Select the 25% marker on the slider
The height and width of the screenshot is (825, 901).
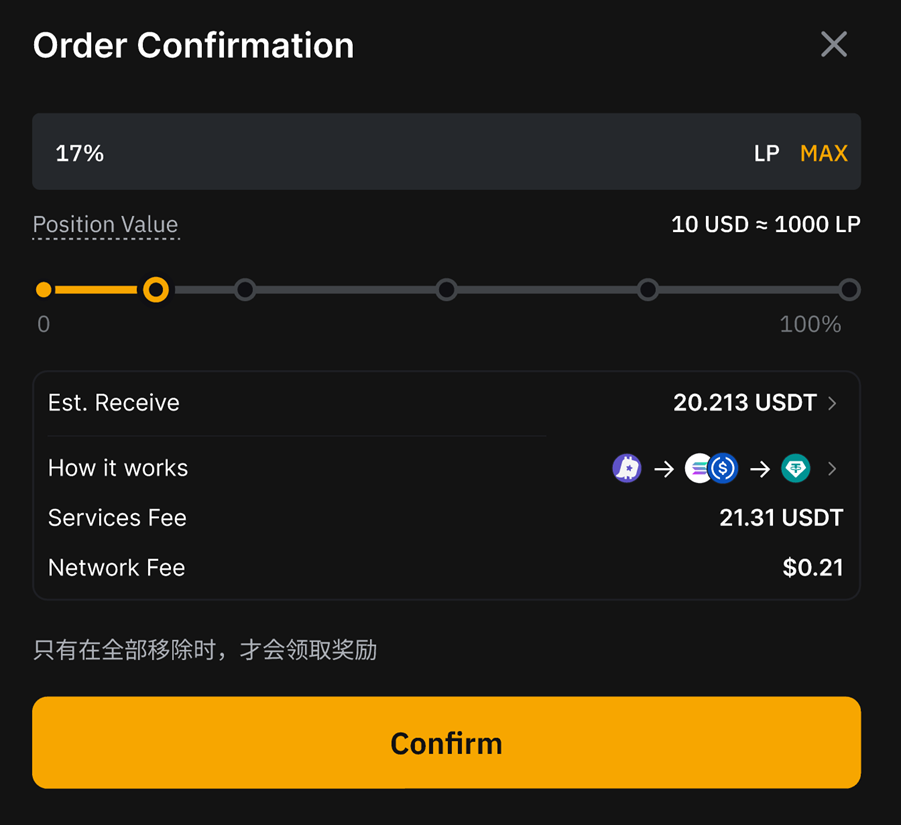pos(245,289)
